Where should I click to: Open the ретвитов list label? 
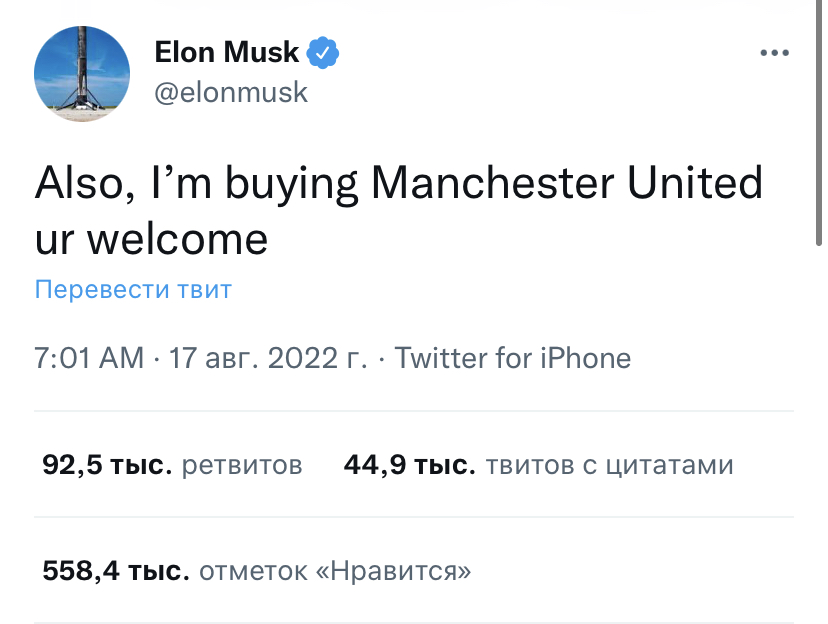point(243,465)
